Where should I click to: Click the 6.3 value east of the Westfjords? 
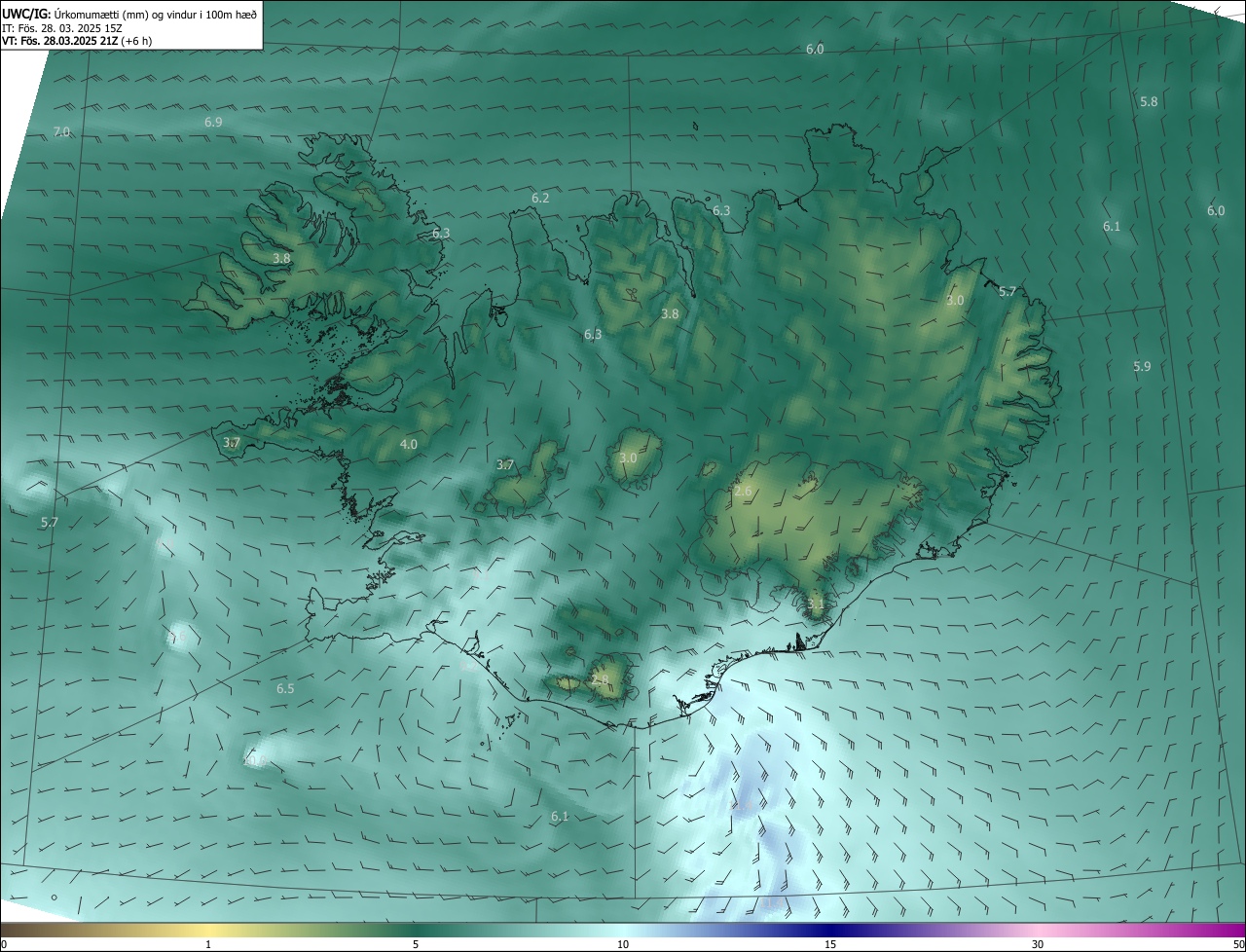pyautogui.click(x=441, y=233)
